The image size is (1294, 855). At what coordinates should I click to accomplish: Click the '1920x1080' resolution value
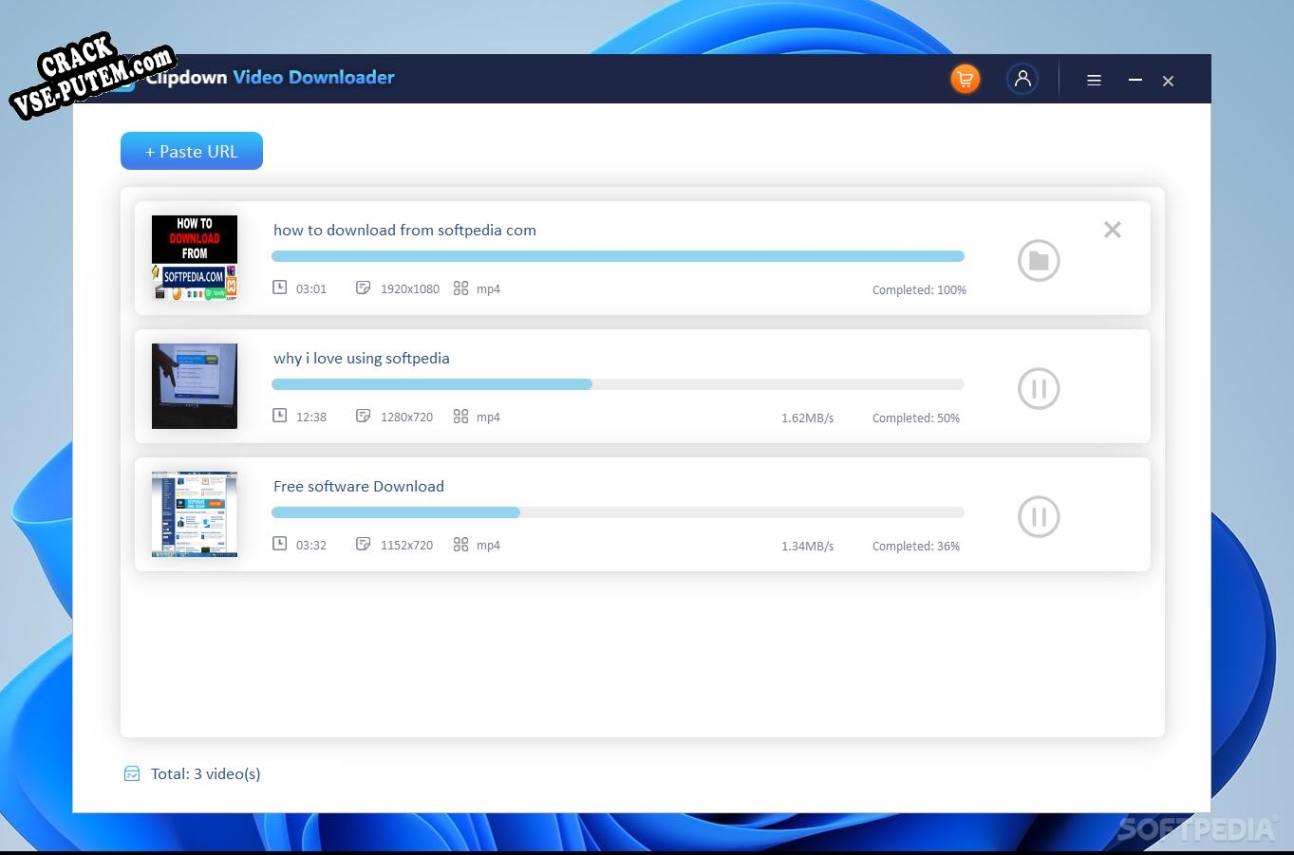pos(410,289)
